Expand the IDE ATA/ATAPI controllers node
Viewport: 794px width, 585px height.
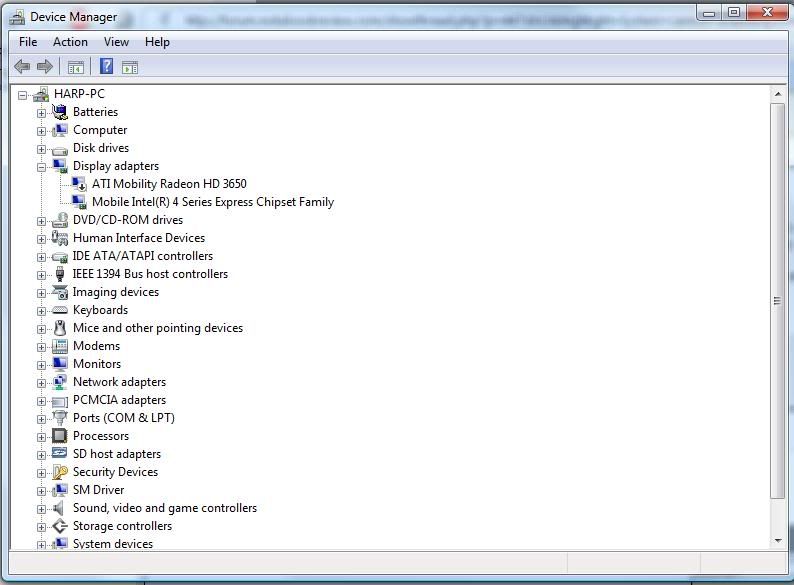tap(42, 257)
